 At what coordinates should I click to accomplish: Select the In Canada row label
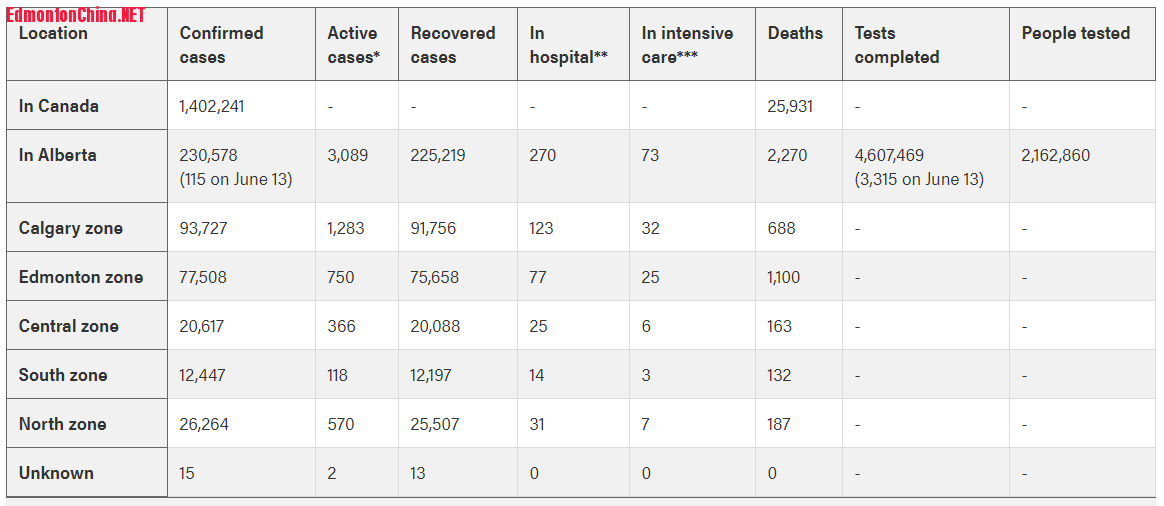pyautogui.click(x=59, y=106)
